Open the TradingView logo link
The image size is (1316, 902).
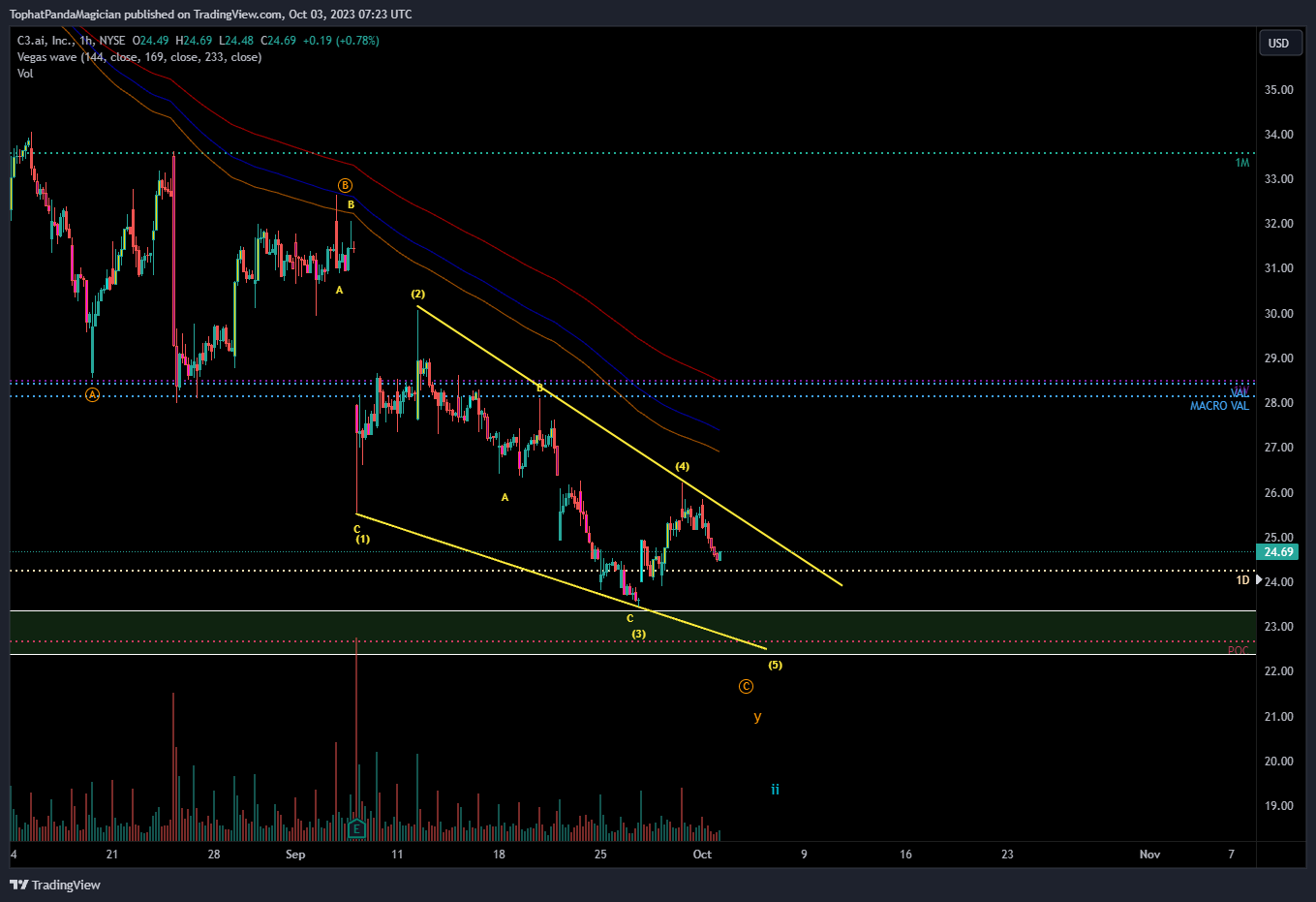click(55, 885)
